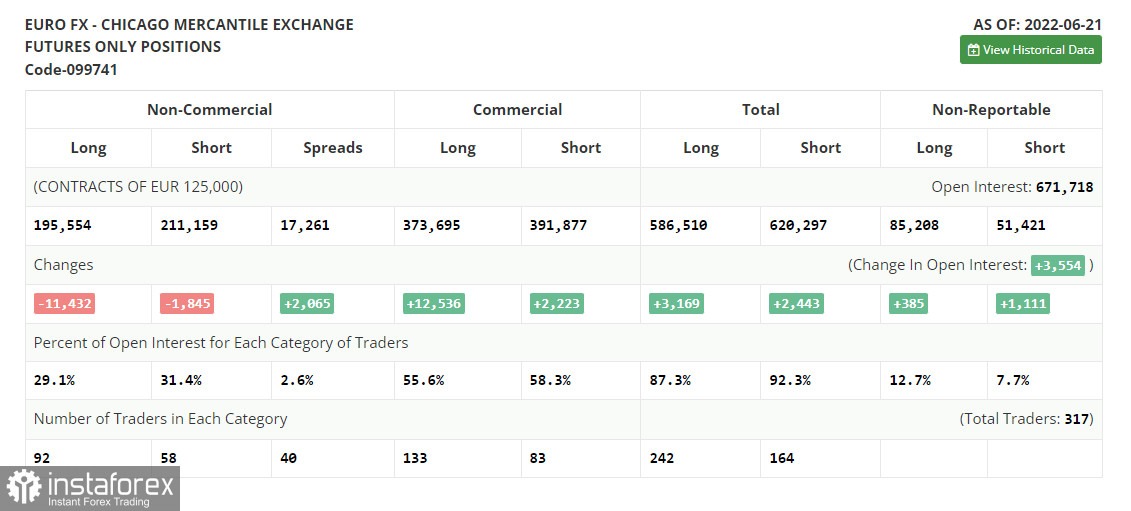Click the red -11,432 change badge
The width and height of the screenshot is (1131, 511).
[64, 303]
